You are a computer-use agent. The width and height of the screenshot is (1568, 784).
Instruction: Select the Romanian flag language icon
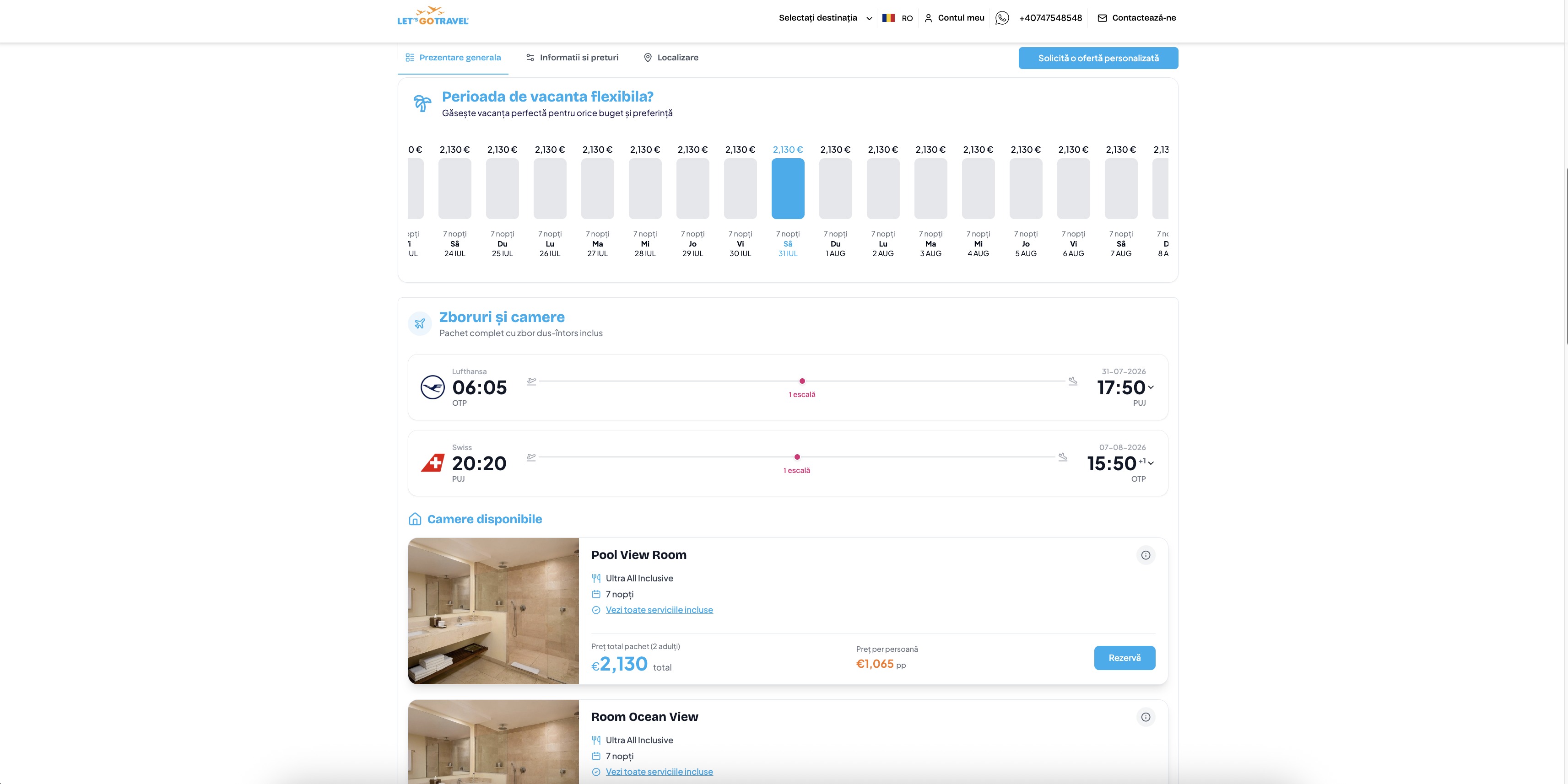(x=889, y=18)
